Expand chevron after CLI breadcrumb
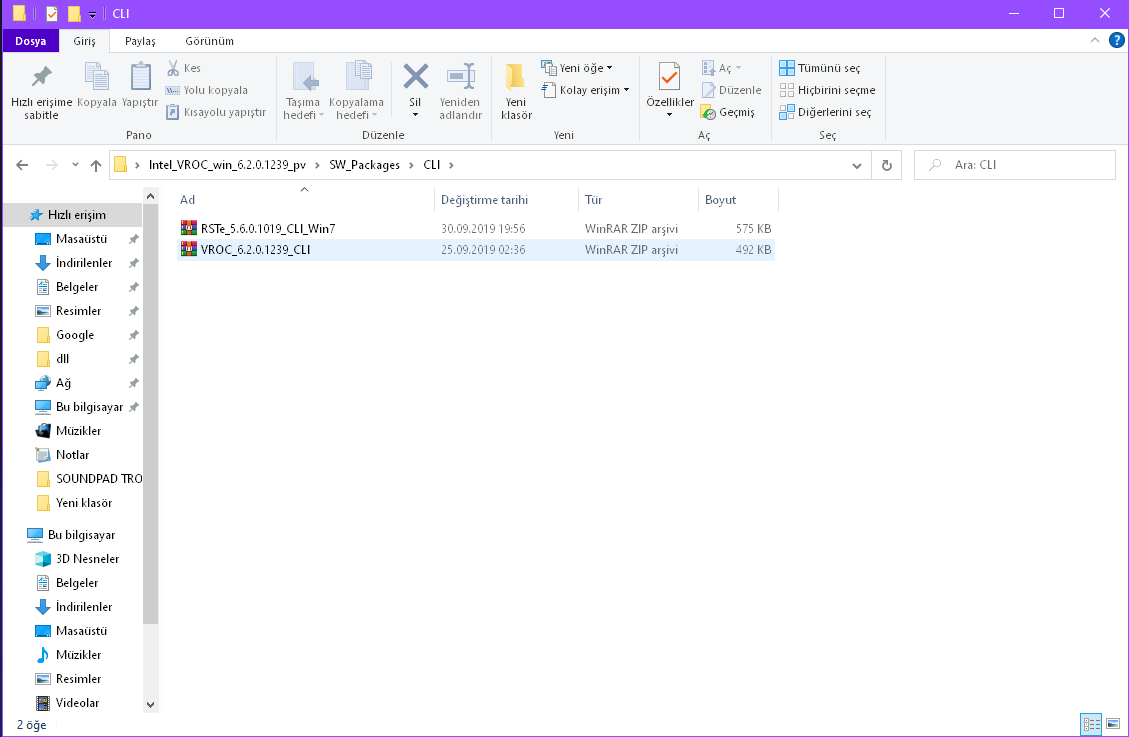Screen dimensions: 1129x737 click(x=451, y=165)
